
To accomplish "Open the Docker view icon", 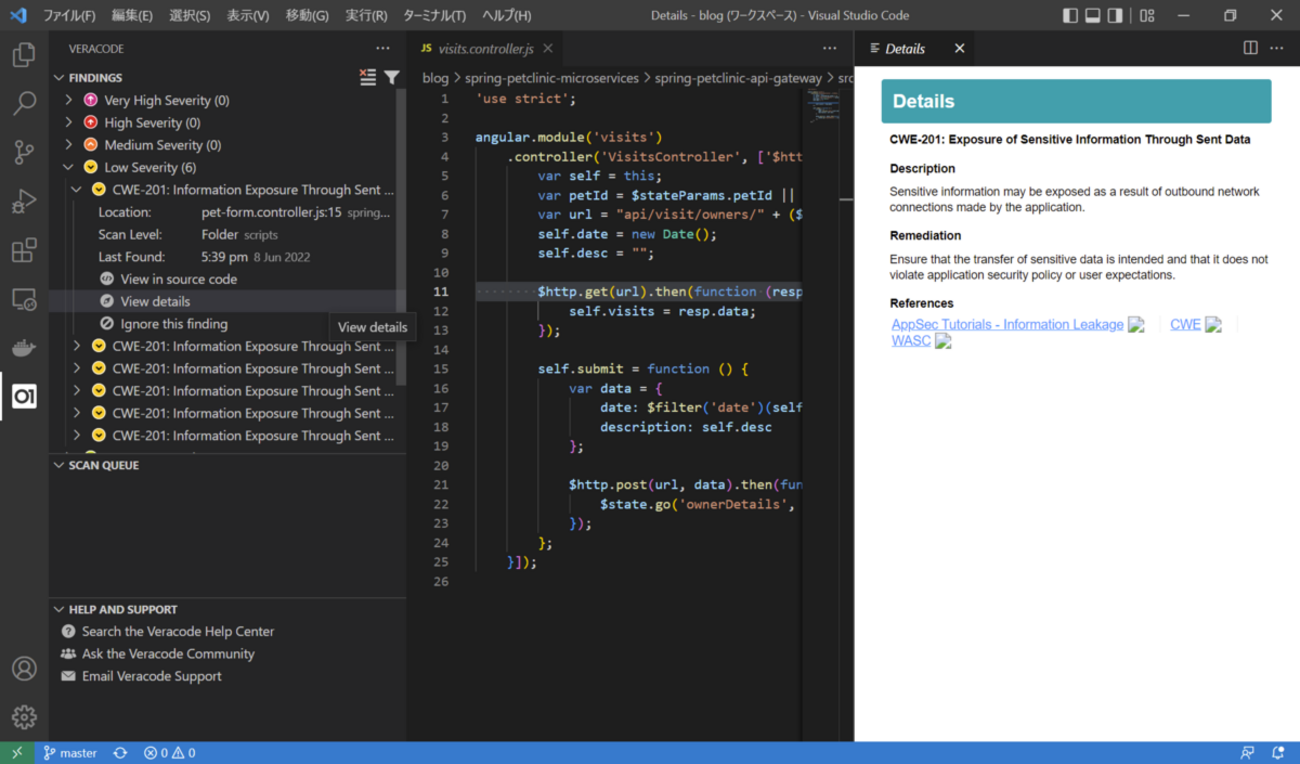I will coord(24,348).
